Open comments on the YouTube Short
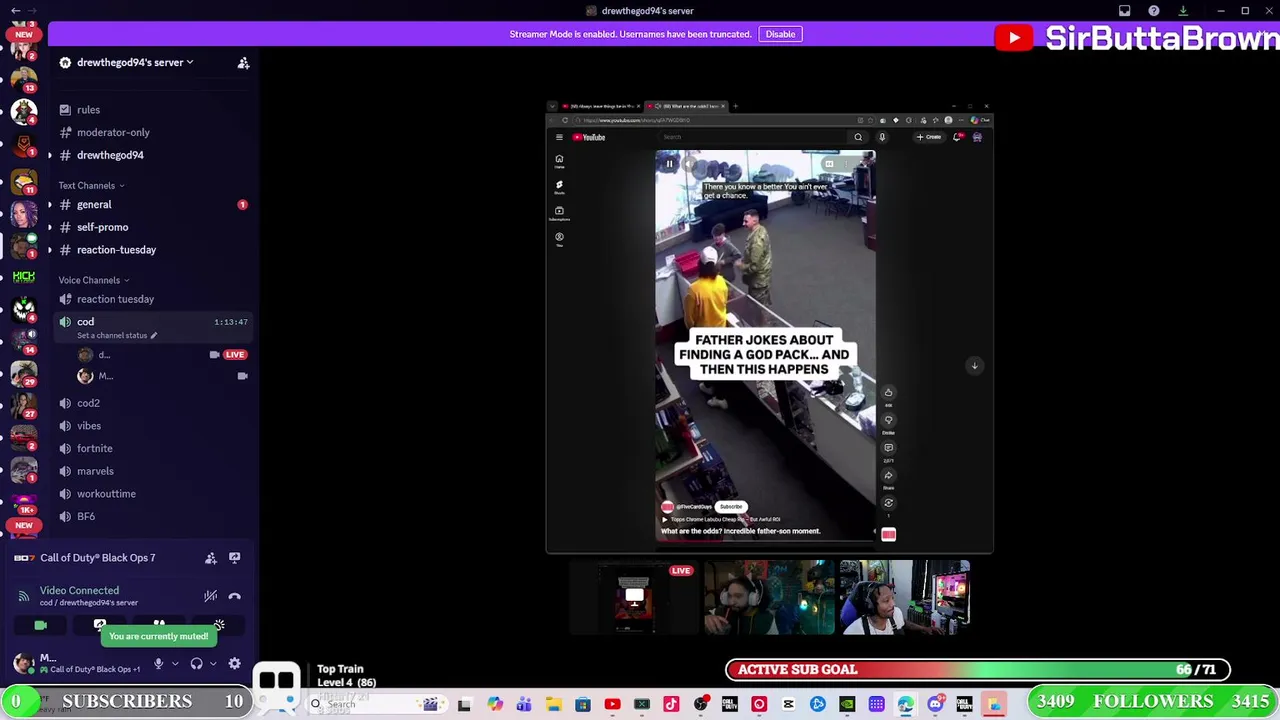Viewport: 1280px width, 720px height. 888,448
